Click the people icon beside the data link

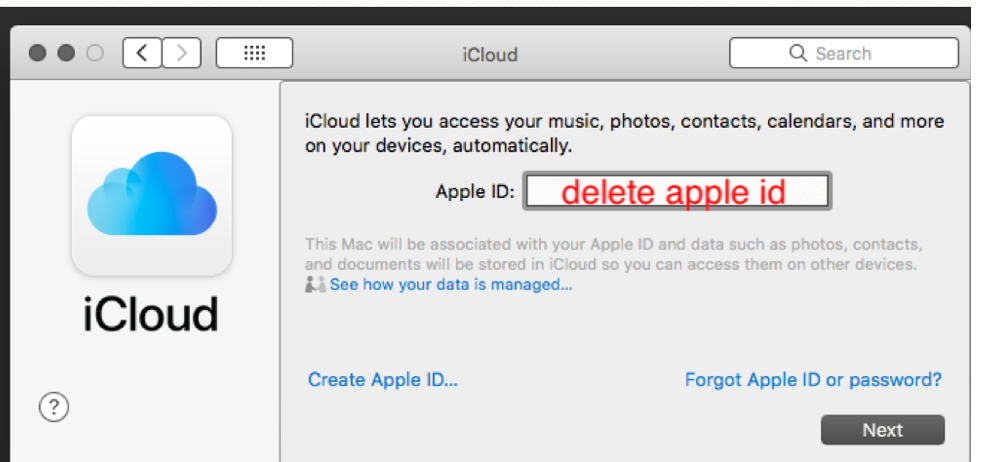pos(316,285)
